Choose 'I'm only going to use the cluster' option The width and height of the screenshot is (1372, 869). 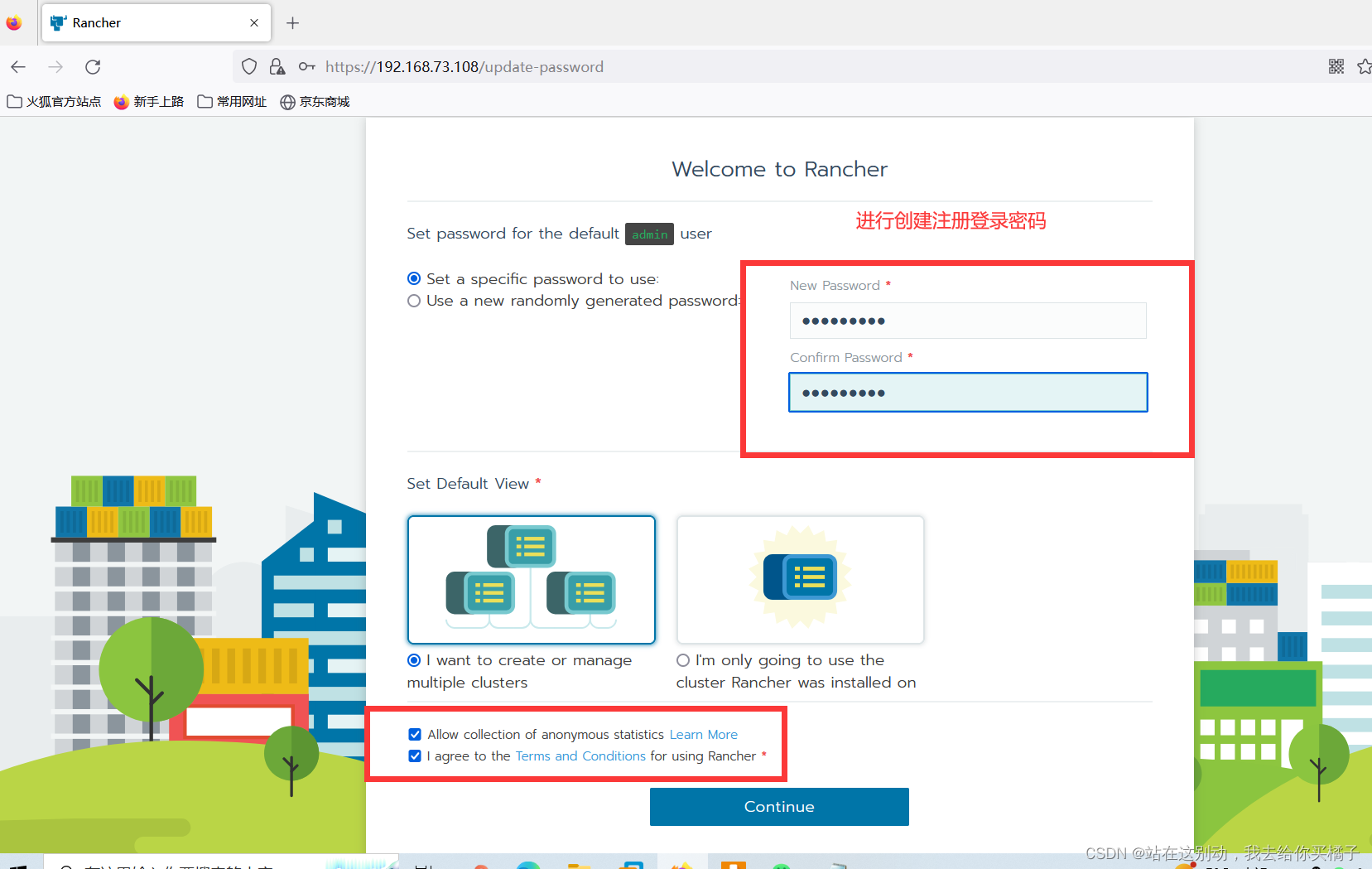tap(683, 660)
